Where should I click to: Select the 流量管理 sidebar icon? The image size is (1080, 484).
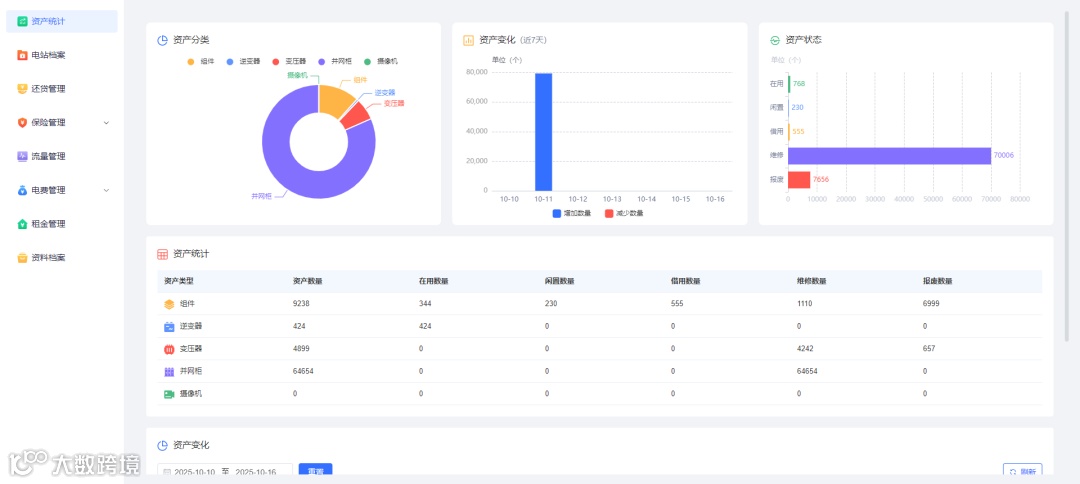click(x=23, y=156)
